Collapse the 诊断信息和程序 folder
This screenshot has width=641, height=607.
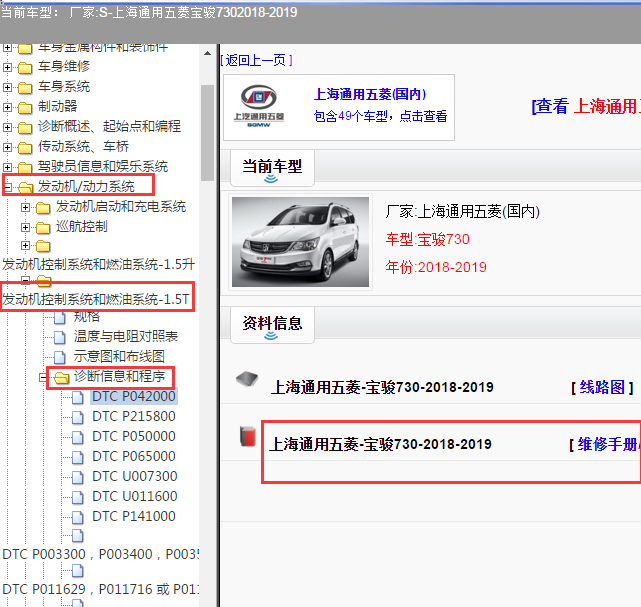point(43,377)
